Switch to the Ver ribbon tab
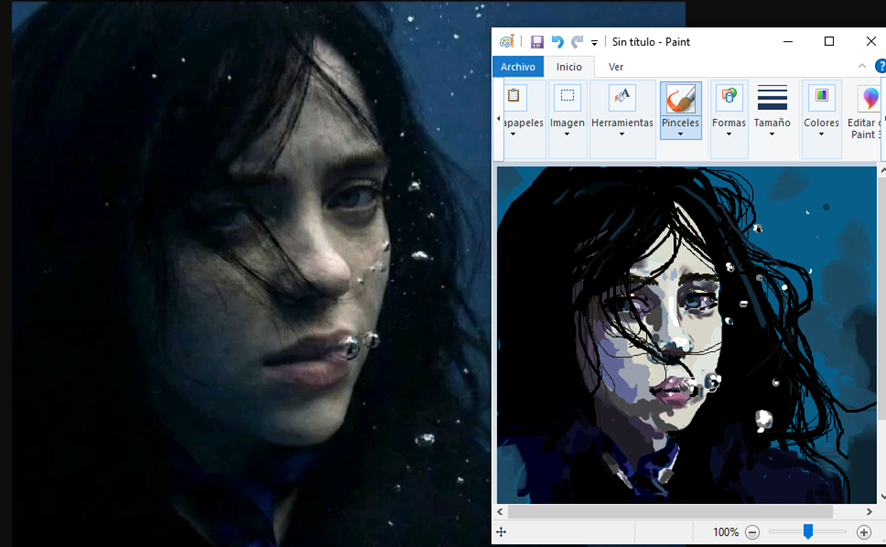 coord(615,67)
